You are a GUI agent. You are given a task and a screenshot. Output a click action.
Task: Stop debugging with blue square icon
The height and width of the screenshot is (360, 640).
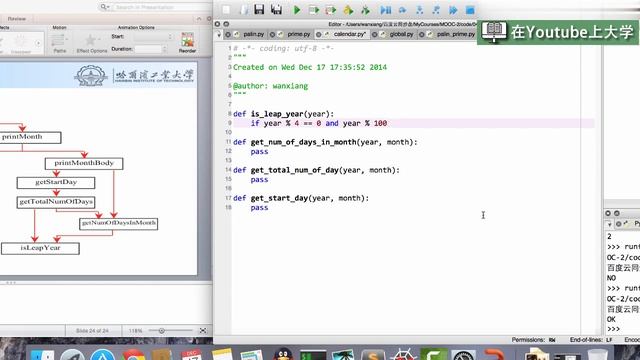(470, 10)
